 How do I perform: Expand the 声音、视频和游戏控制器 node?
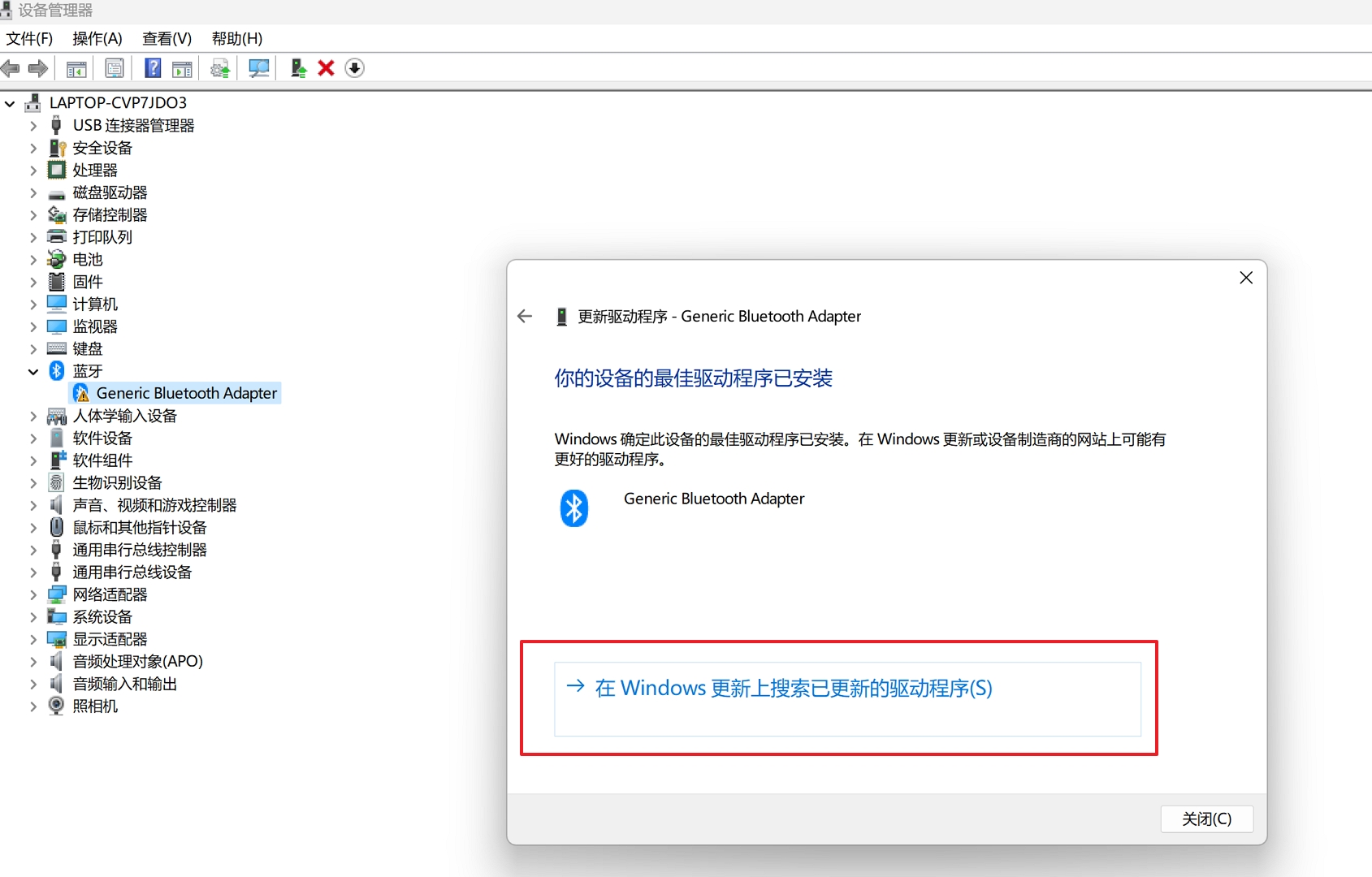(33, 505)
